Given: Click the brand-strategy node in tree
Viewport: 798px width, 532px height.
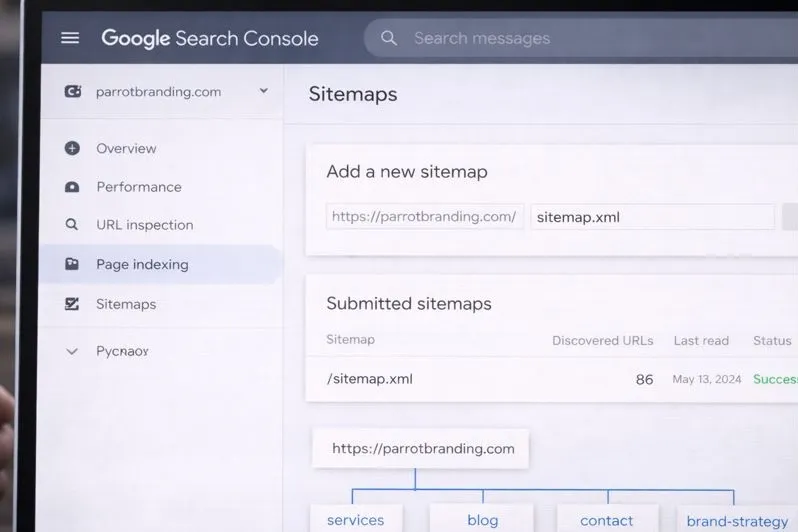Looking at the screenshot, I should click(x=737, y=520).
